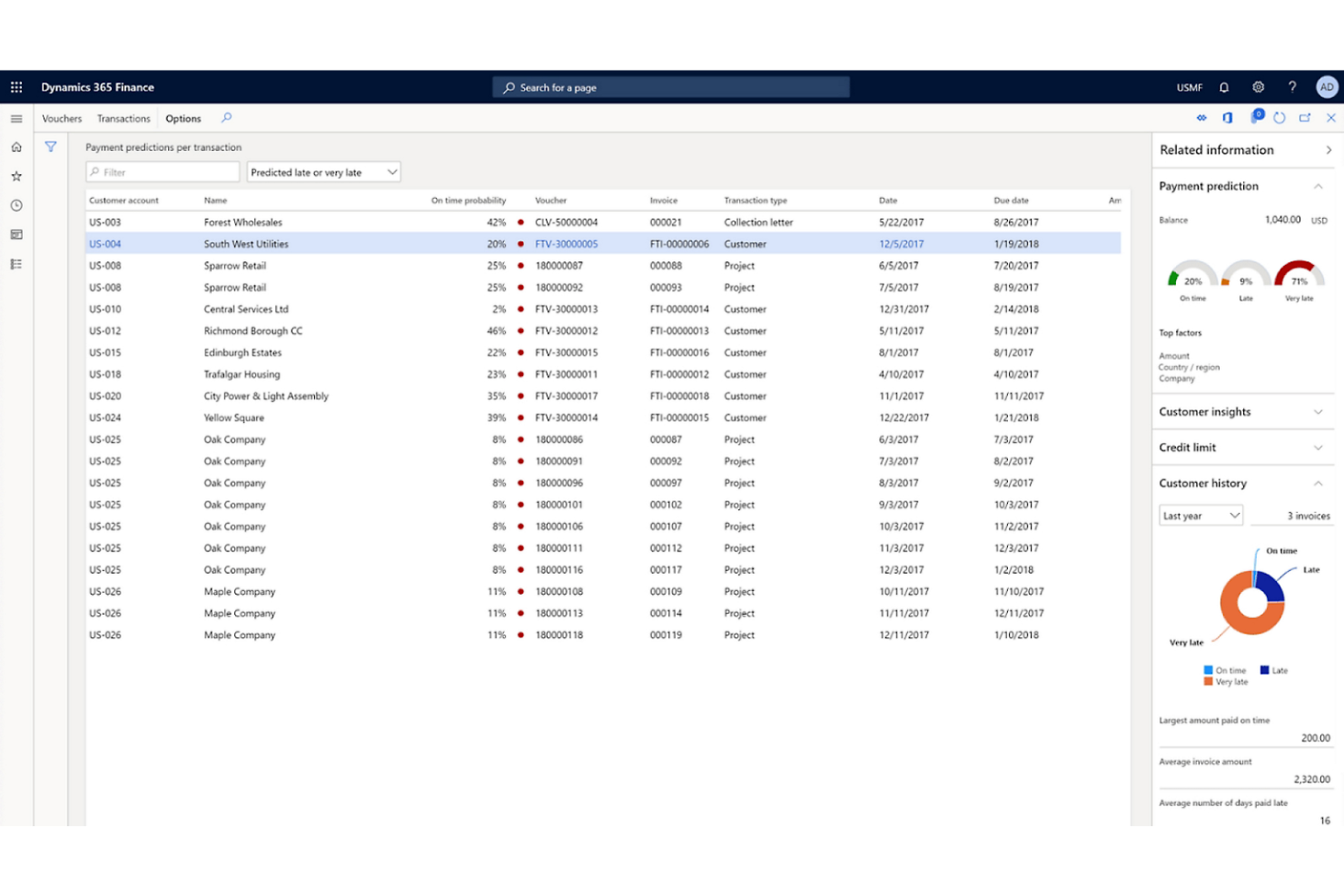View Recently opened pages via clock icon
1344x896 pixels.
click(x=15, y=205)
